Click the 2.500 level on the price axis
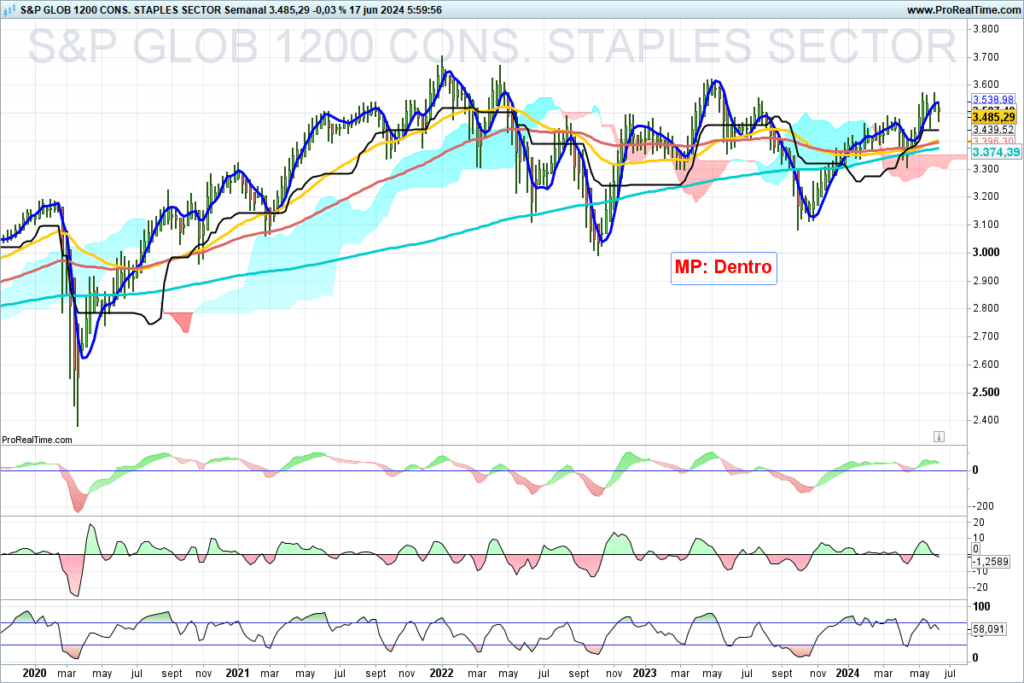The image size is (1024, 683). pyautogui.click(x=985, y=392)
